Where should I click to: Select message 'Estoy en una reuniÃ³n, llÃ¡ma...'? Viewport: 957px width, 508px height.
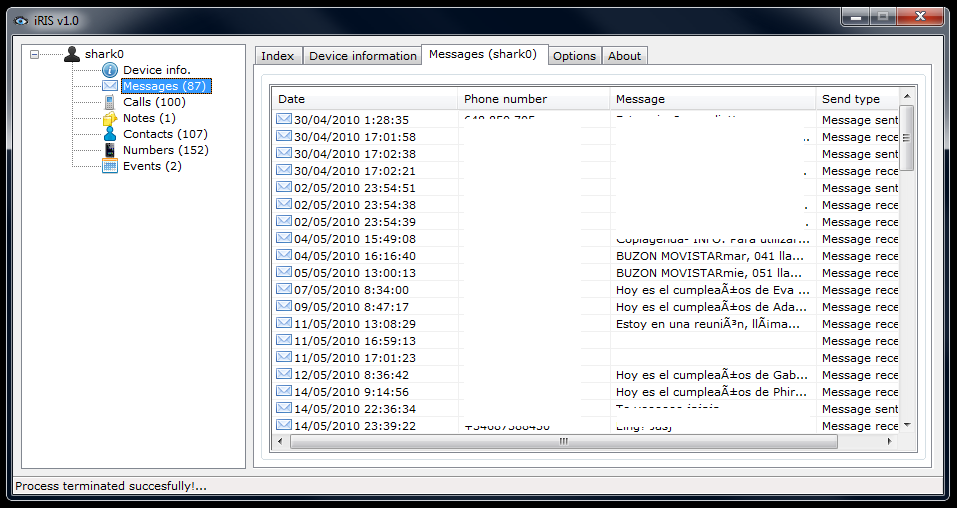(x=707, y=324)
